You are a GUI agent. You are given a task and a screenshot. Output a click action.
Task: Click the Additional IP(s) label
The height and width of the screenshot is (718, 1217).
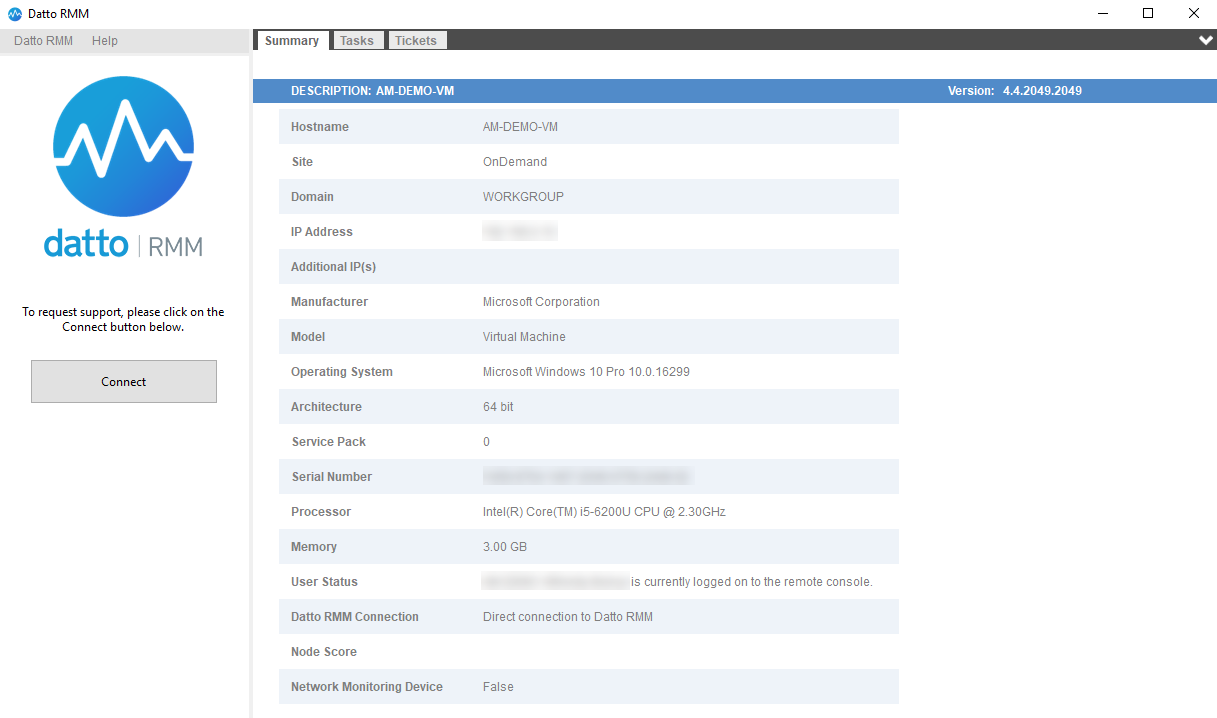click(333, 267)
